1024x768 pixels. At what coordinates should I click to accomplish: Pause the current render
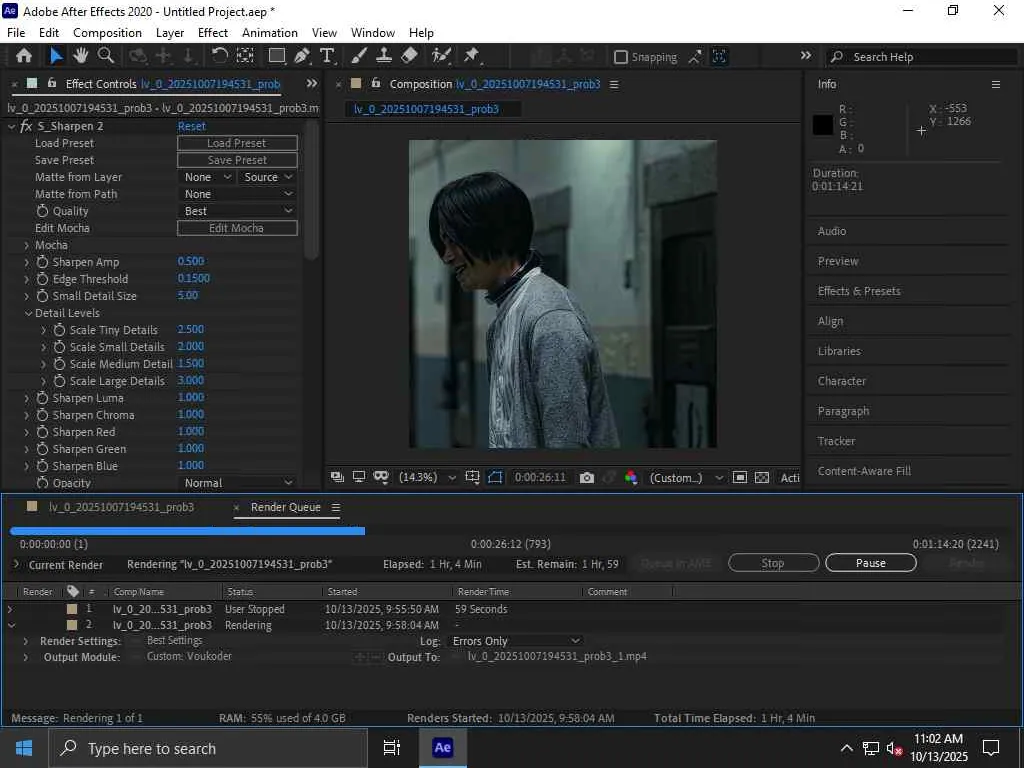pyautogui.click(x=870, y=563)
